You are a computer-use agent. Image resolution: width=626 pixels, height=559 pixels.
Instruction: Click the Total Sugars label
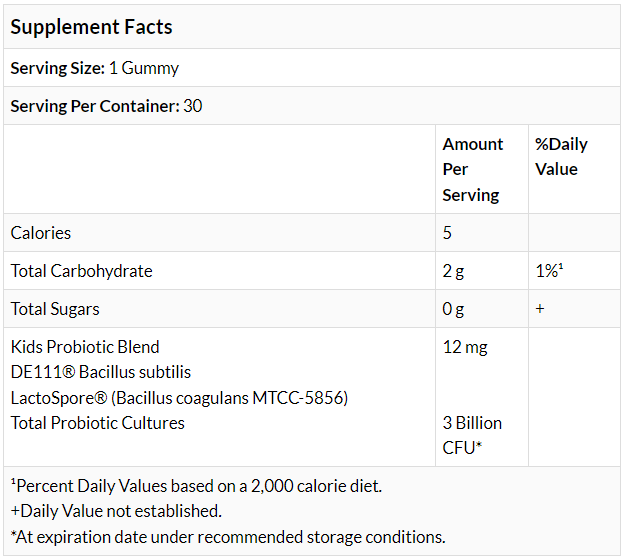click(55, 309)
